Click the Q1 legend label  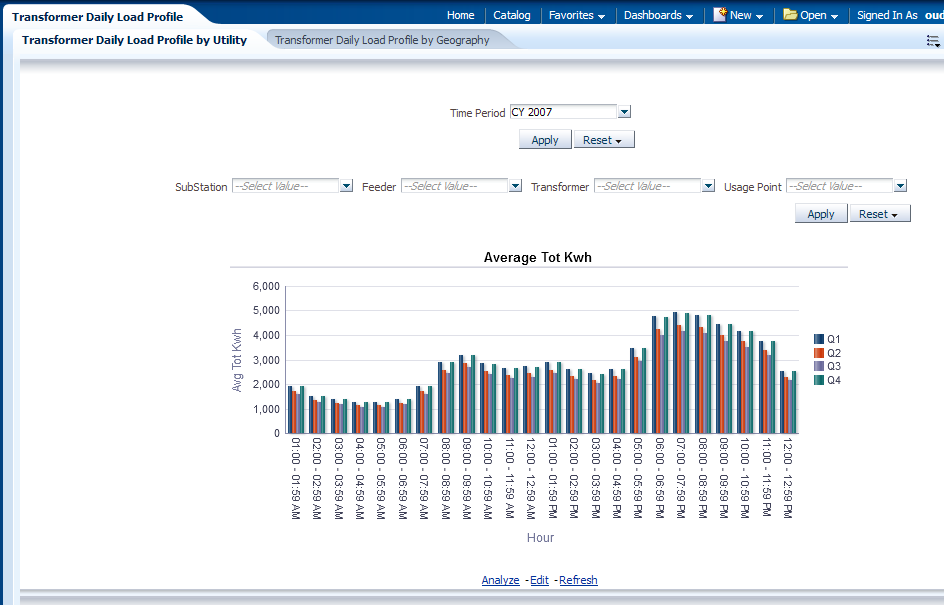[x=833, y=339]
